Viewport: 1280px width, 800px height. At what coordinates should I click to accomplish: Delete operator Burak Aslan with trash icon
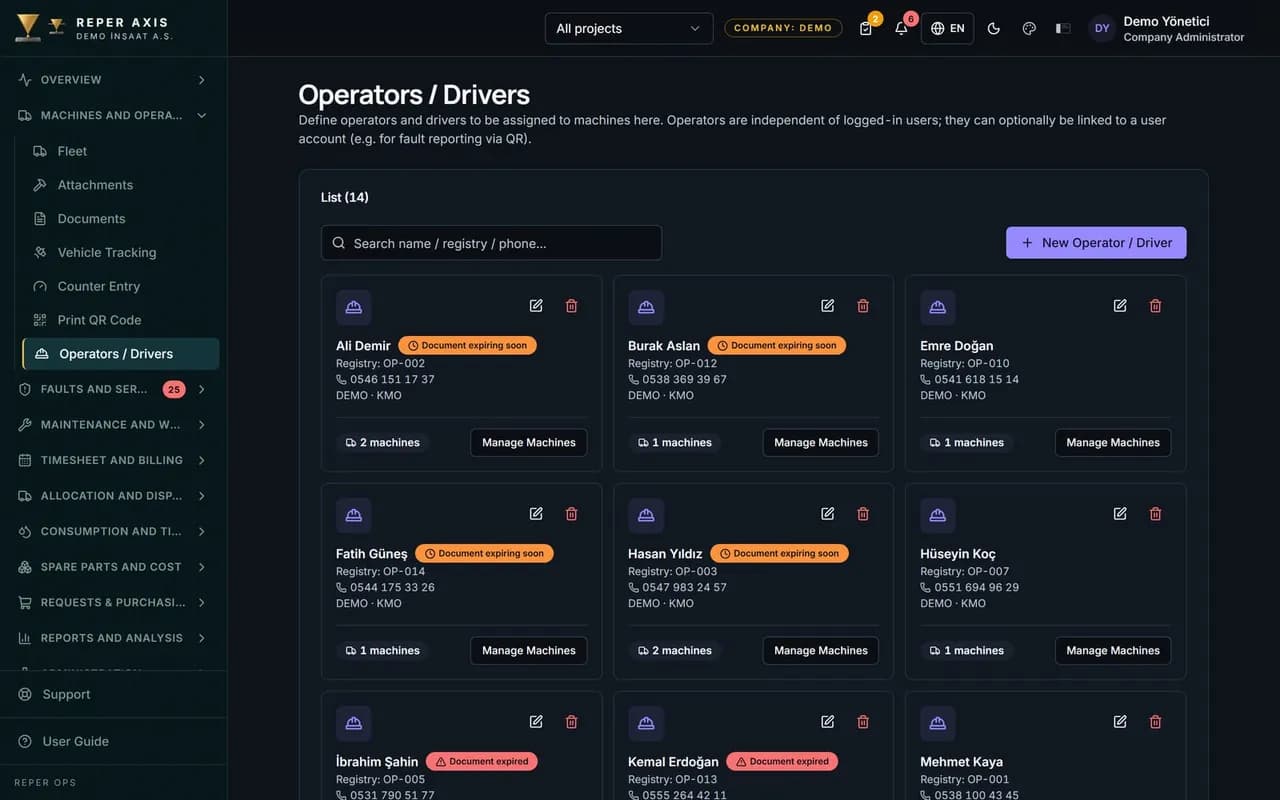coord(863,306)
